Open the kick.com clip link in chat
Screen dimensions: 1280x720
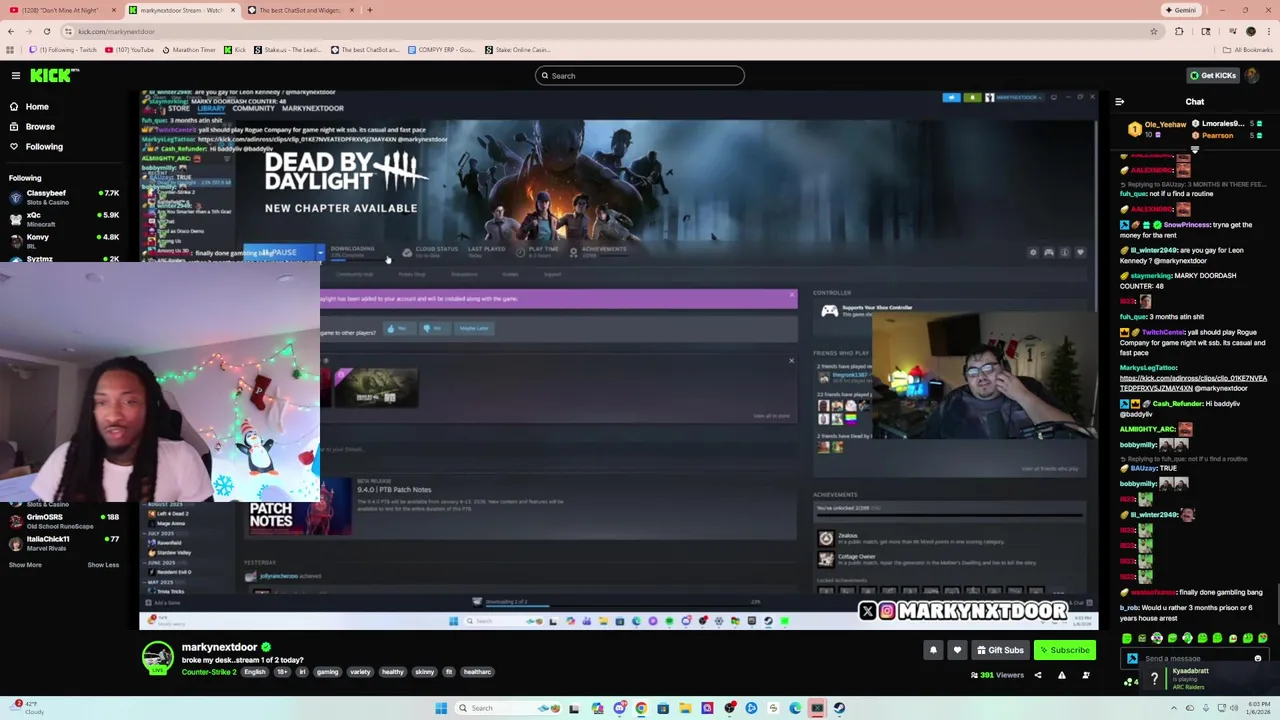click(1193, 383)
